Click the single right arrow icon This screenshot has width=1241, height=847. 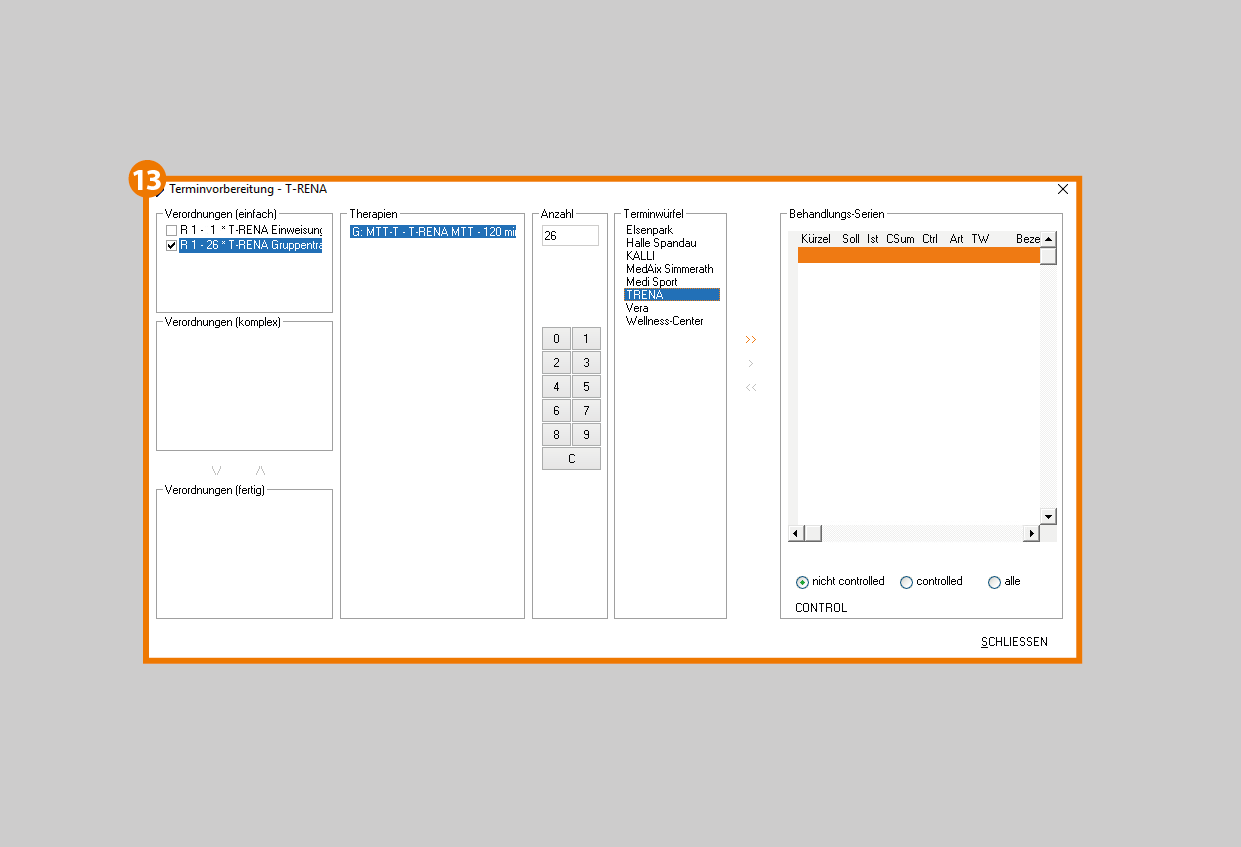click(x=751, y=364)
